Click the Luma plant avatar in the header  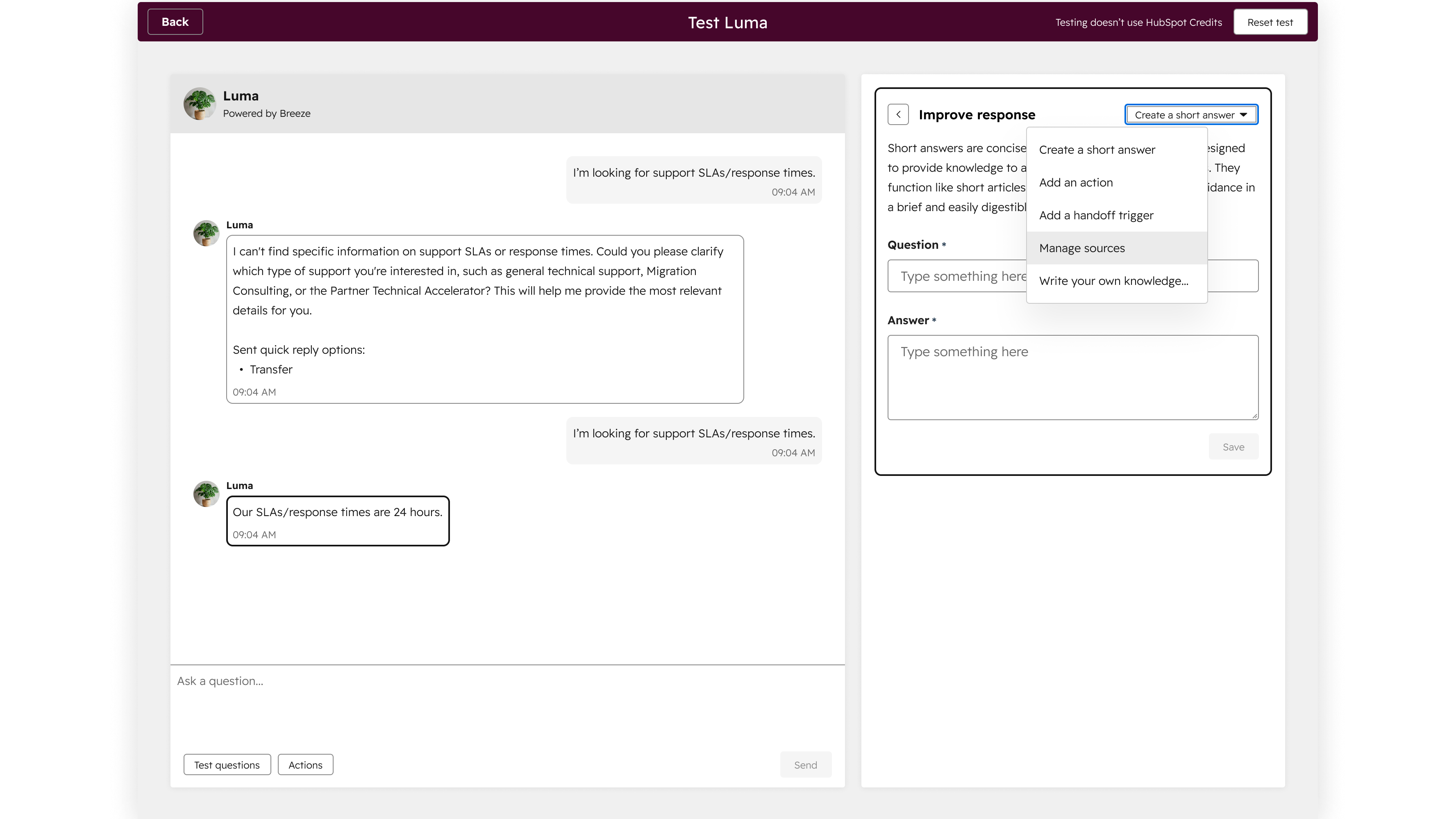[200, 103]
